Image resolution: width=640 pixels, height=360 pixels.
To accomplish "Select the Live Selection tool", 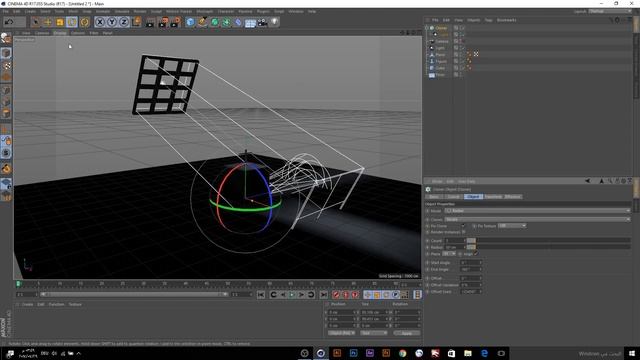I will [x=36, y=22].
